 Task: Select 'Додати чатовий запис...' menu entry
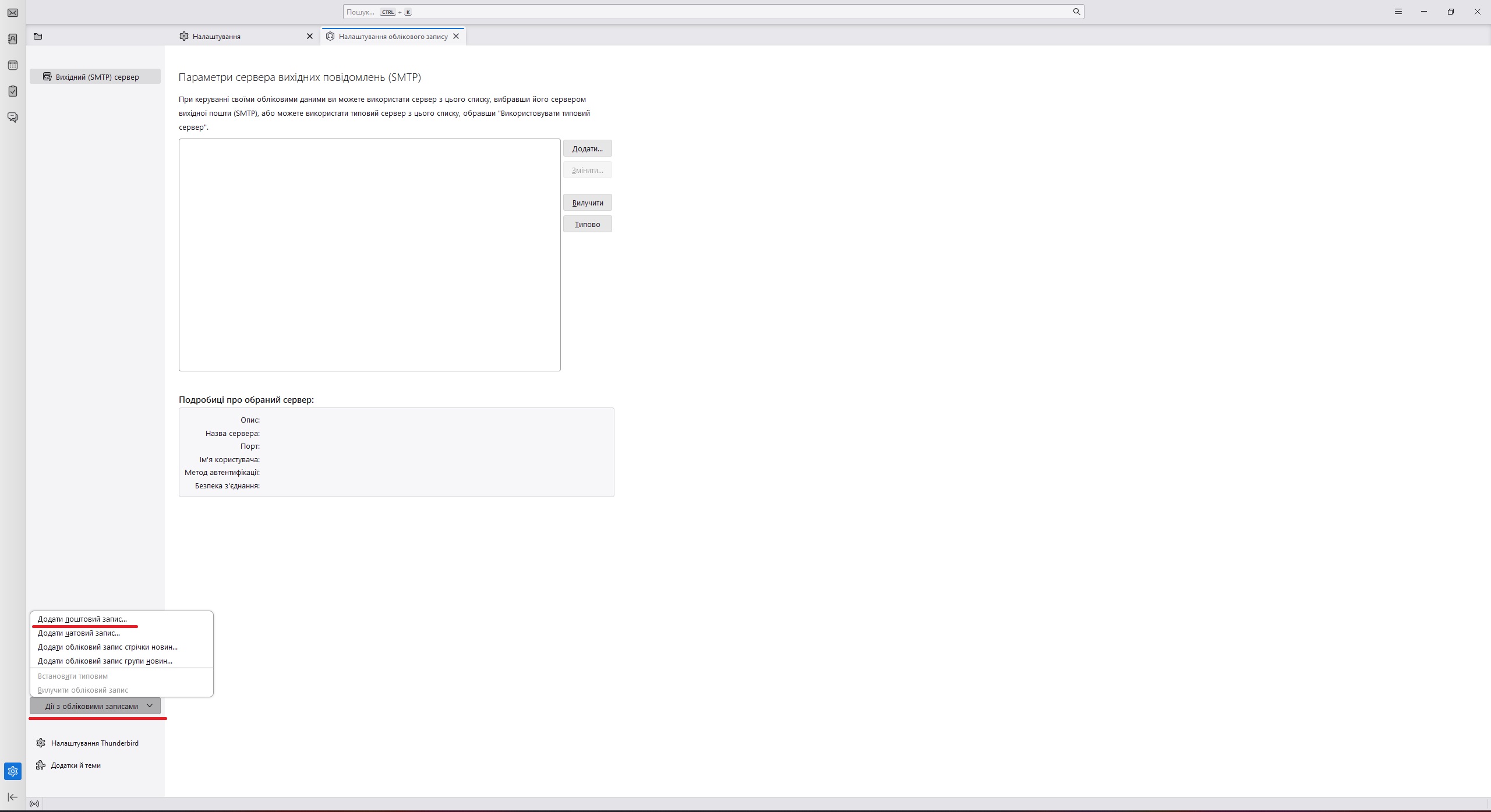click(x=79, y=633)
